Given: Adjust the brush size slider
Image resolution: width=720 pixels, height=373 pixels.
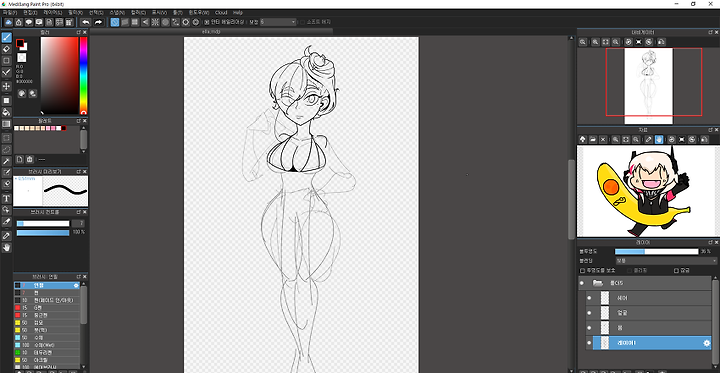Looking at the screenshot, I should tap(43, 224).
